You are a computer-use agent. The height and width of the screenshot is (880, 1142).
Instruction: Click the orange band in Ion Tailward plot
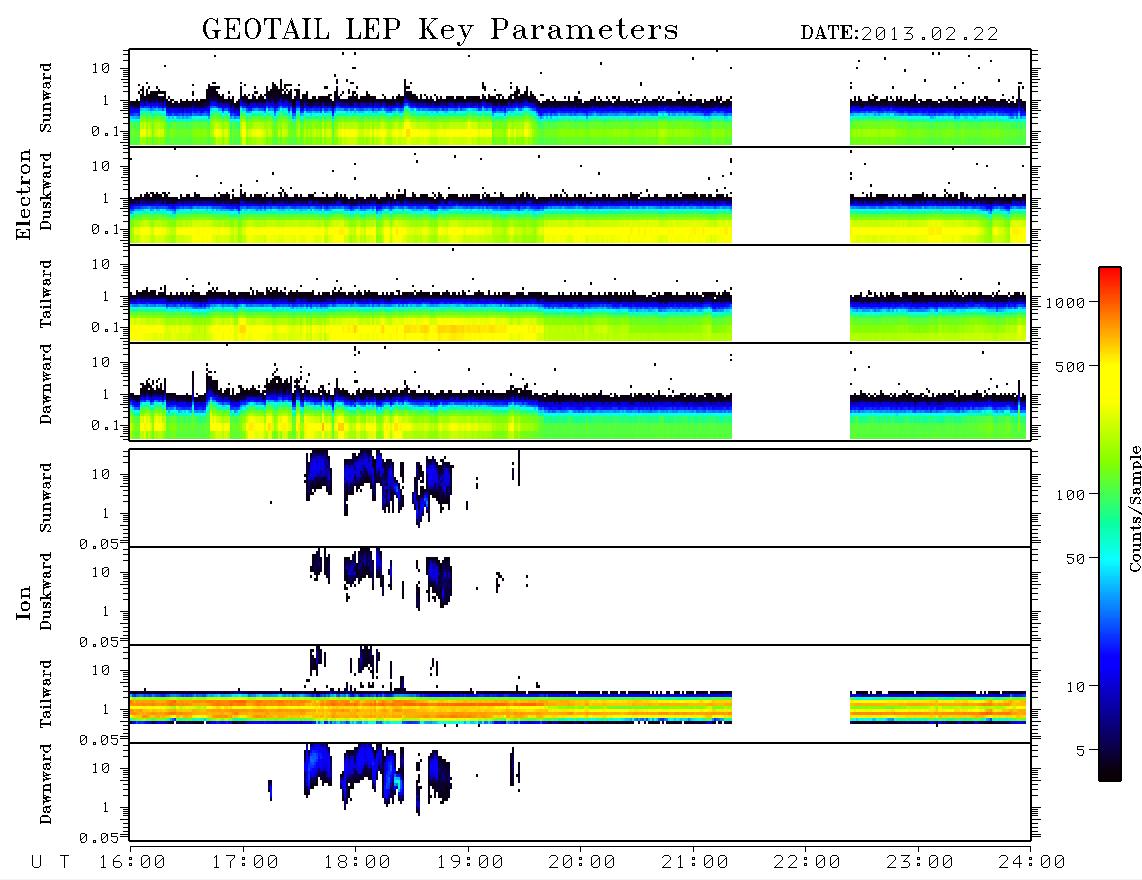click(430, 707)
